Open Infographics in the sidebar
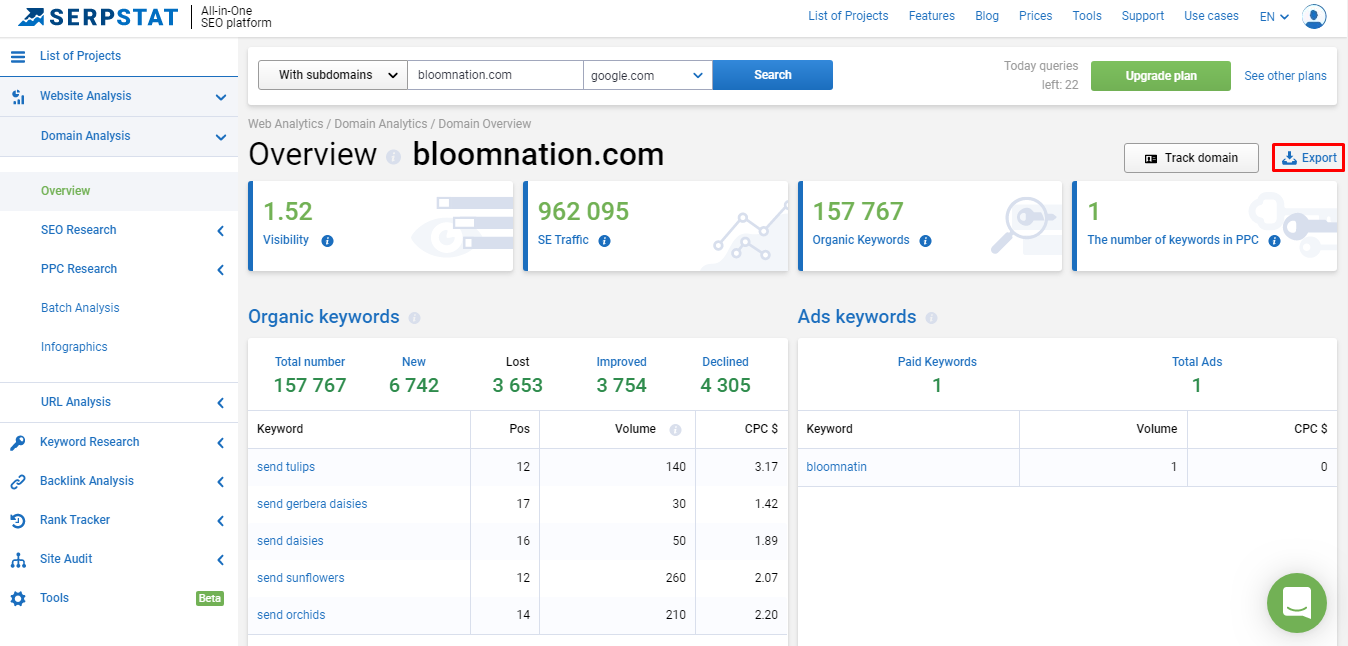 (74, 347)
